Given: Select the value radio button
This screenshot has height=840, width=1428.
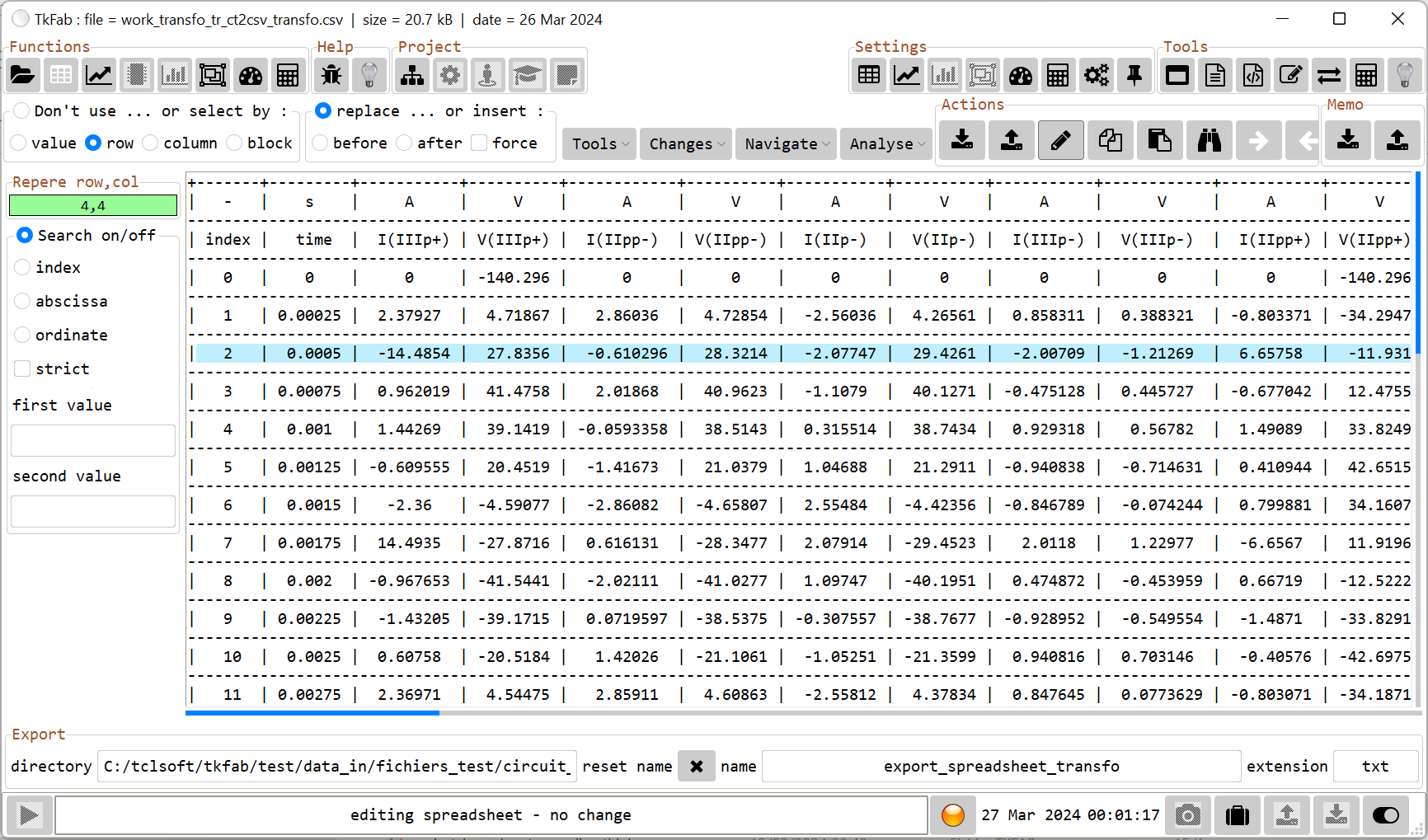Looking at the screenshot, I should [x=18, y=143].
